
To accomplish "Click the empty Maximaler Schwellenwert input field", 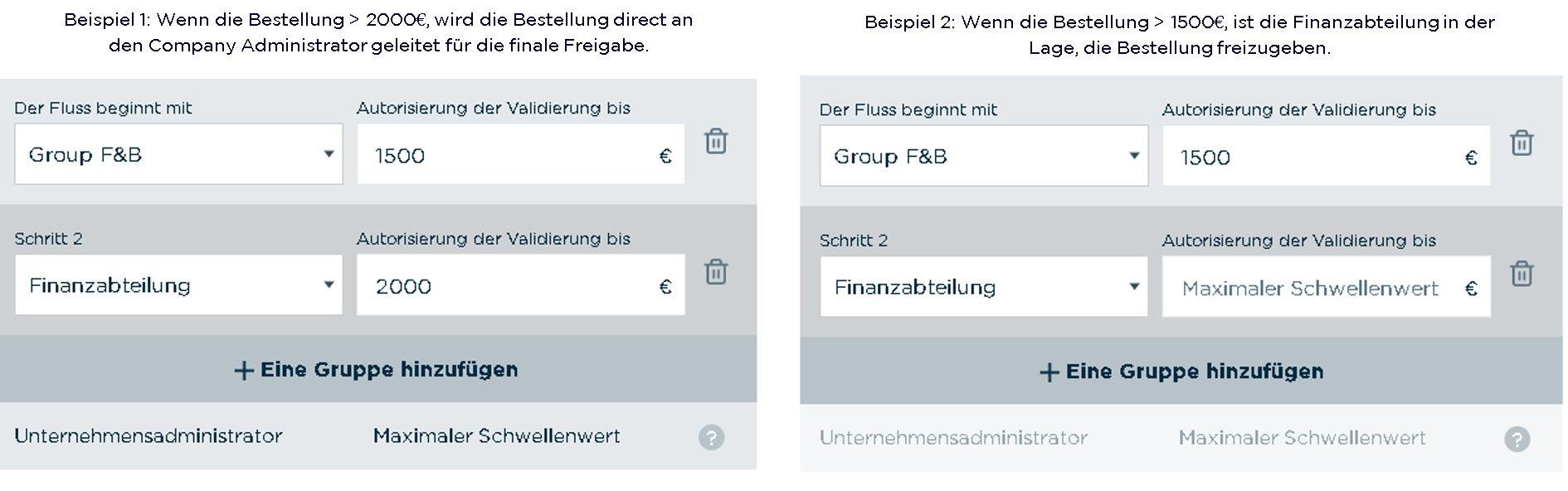I will point(1327,286).
